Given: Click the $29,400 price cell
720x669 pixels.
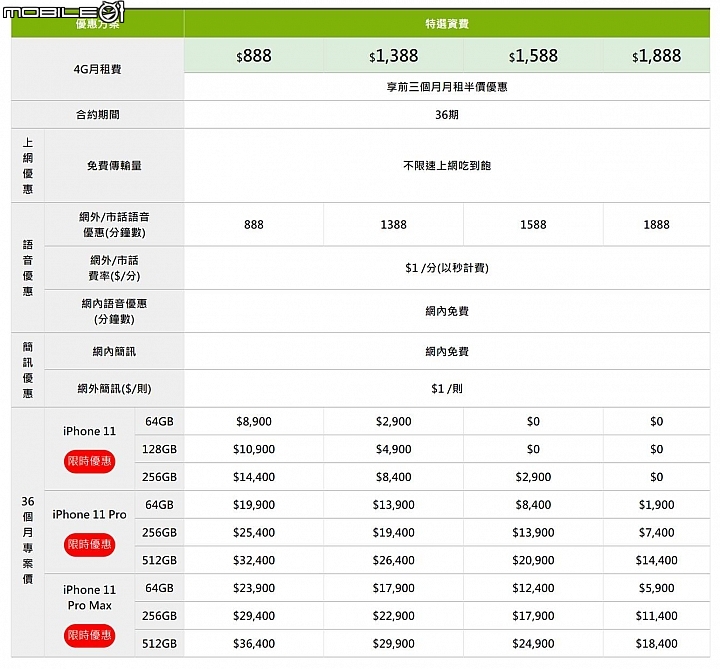Looking at the screenshot, I should pos(253,616).
